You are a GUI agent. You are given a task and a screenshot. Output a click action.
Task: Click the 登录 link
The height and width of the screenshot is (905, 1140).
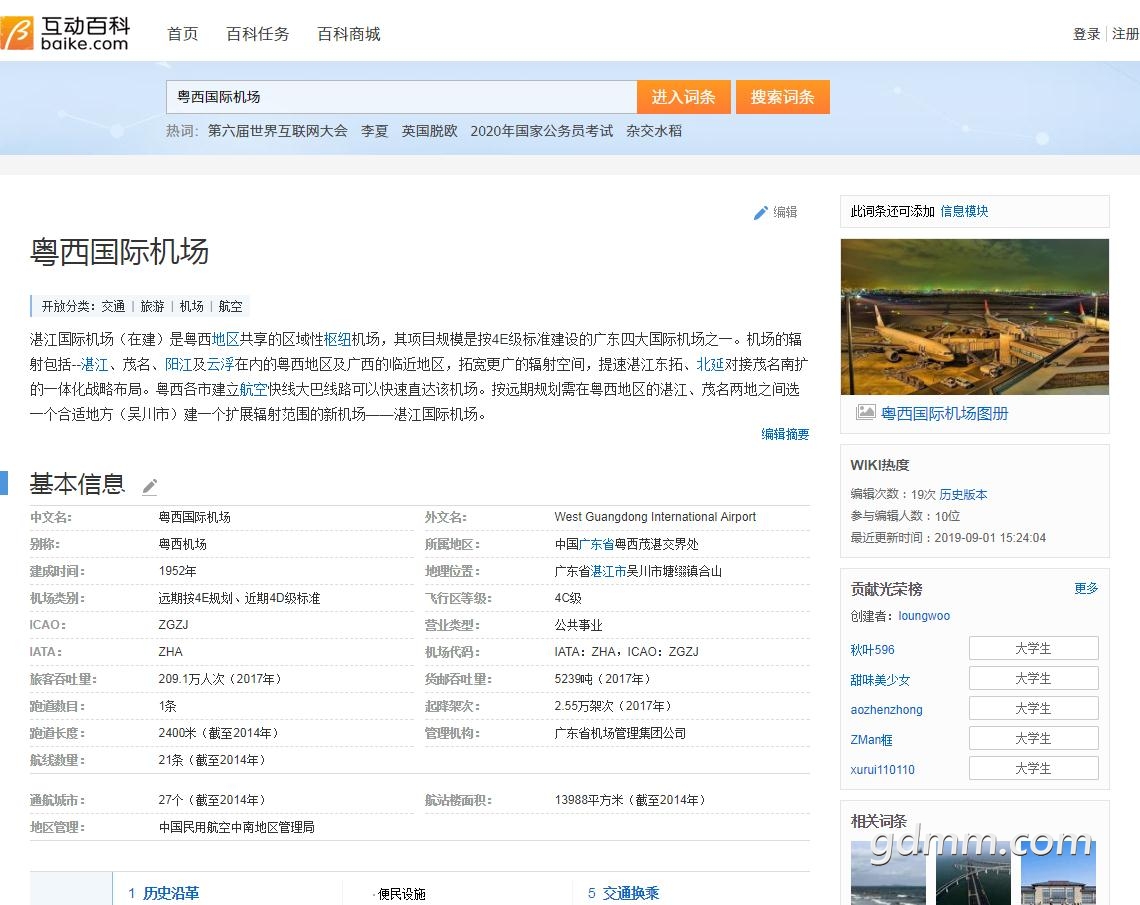pos(1086,34)
